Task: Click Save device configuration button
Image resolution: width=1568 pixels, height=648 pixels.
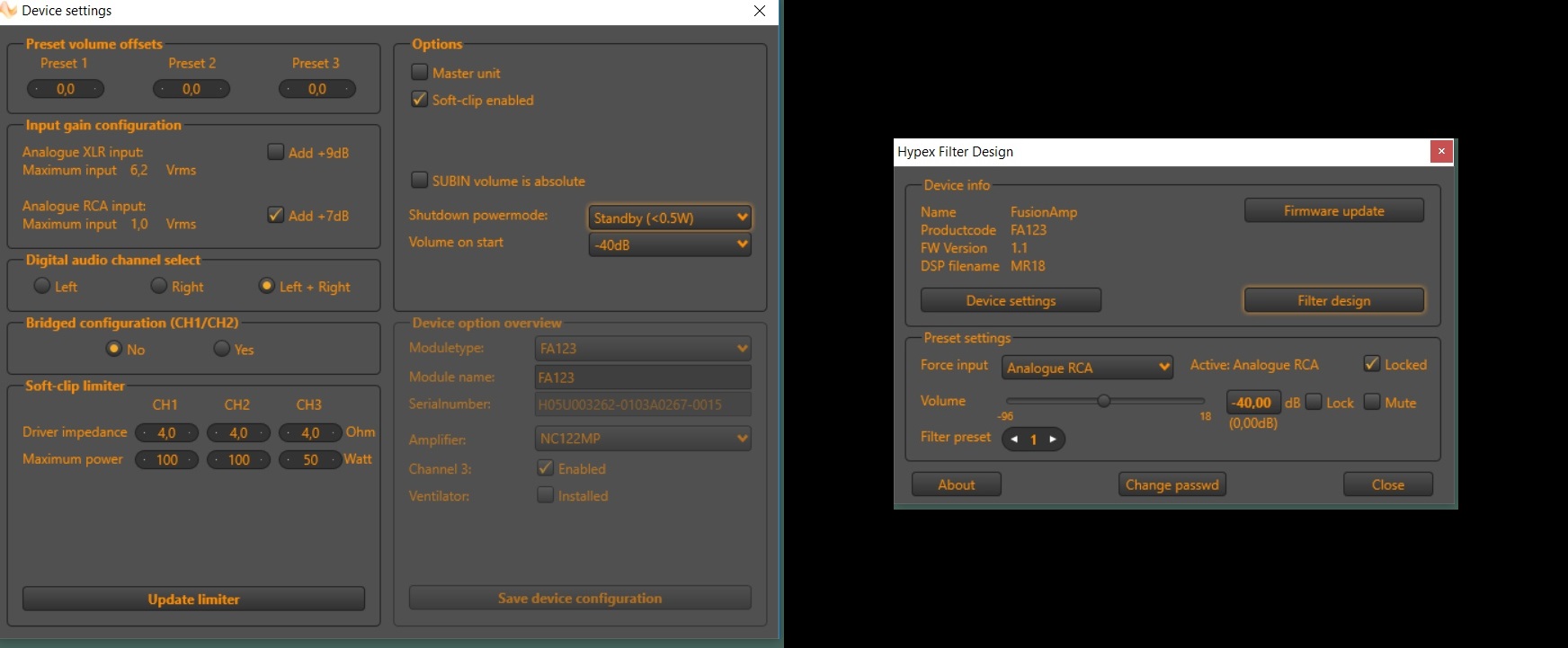Action: pos(580,598)
